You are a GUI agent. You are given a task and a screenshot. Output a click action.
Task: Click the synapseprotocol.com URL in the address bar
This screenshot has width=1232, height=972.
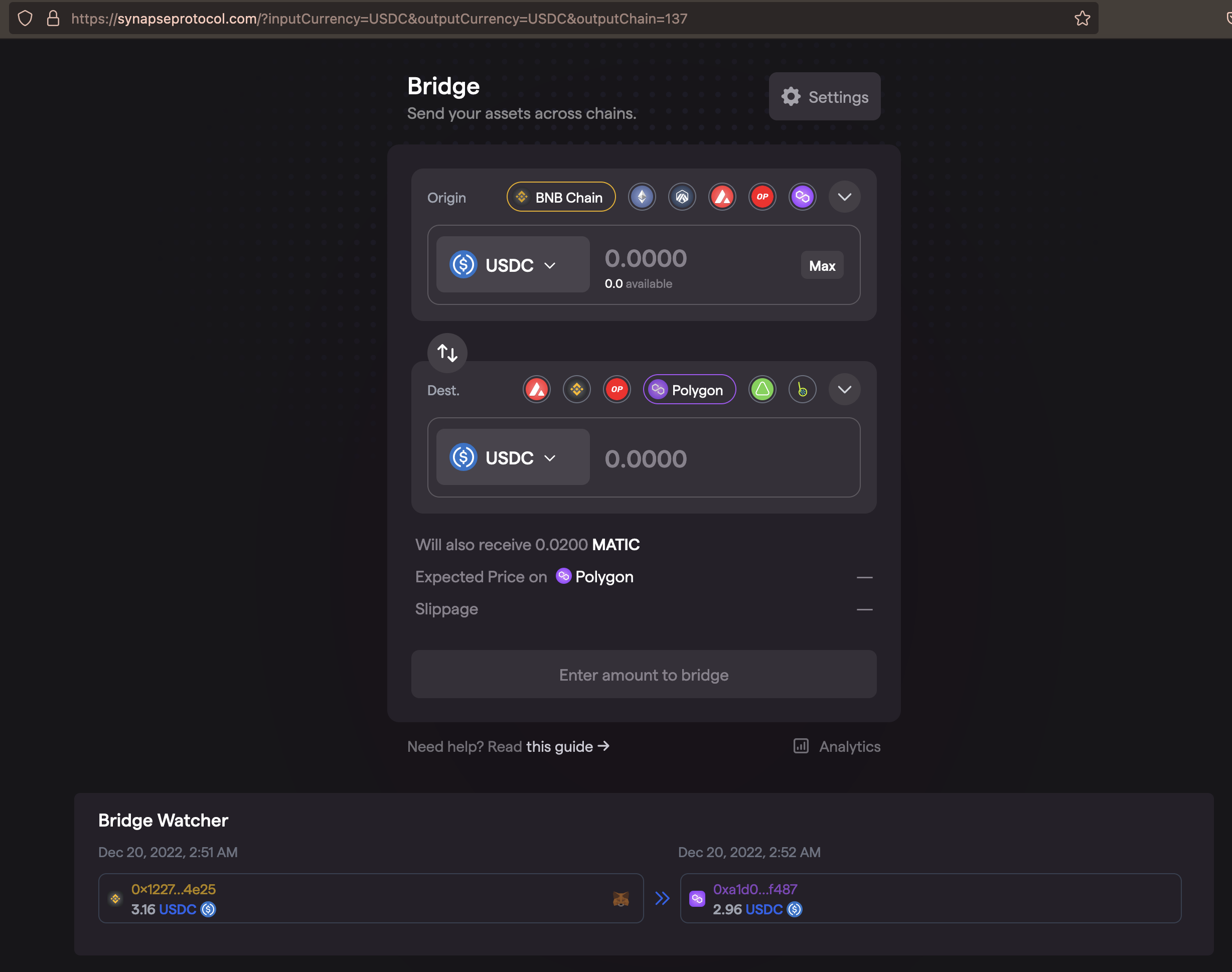click(x=379, y=19)
